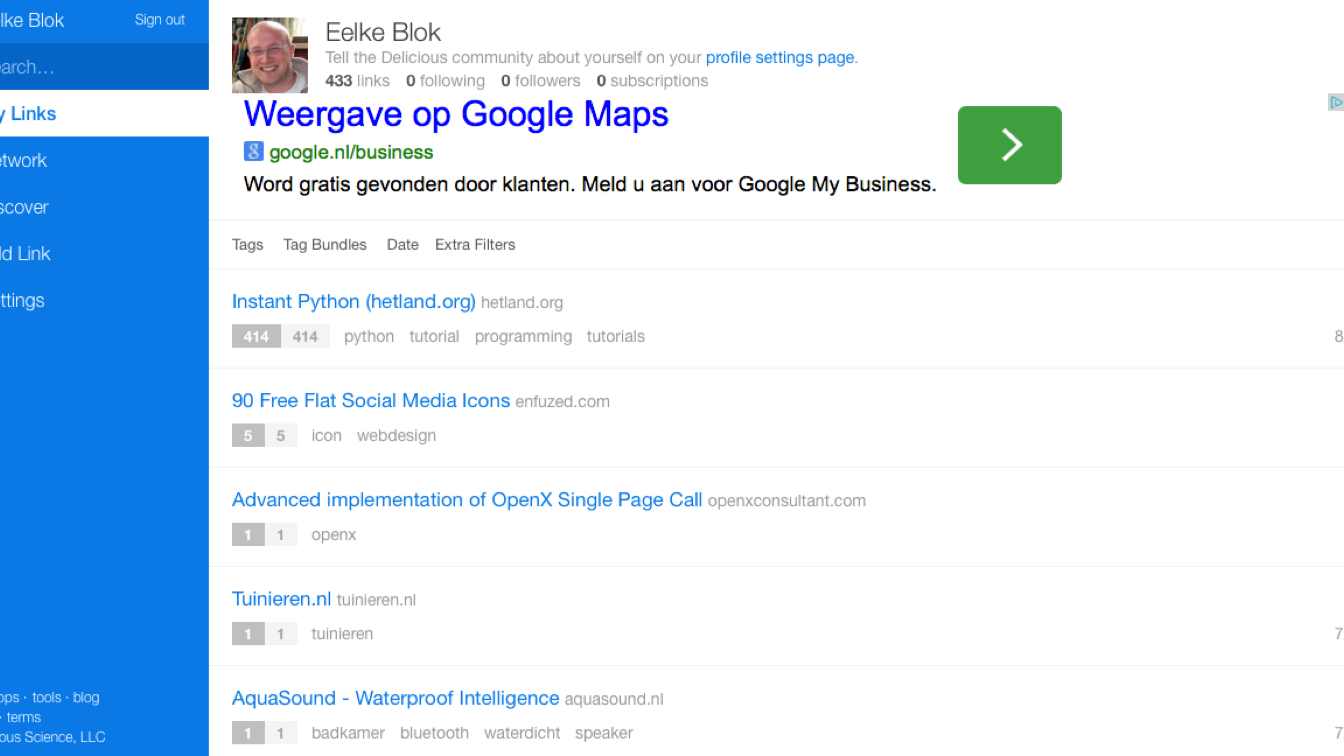Viewport: 1344px width, 756px height.
Task: Open the Tag Bundles filter
Action: [324, 244]
